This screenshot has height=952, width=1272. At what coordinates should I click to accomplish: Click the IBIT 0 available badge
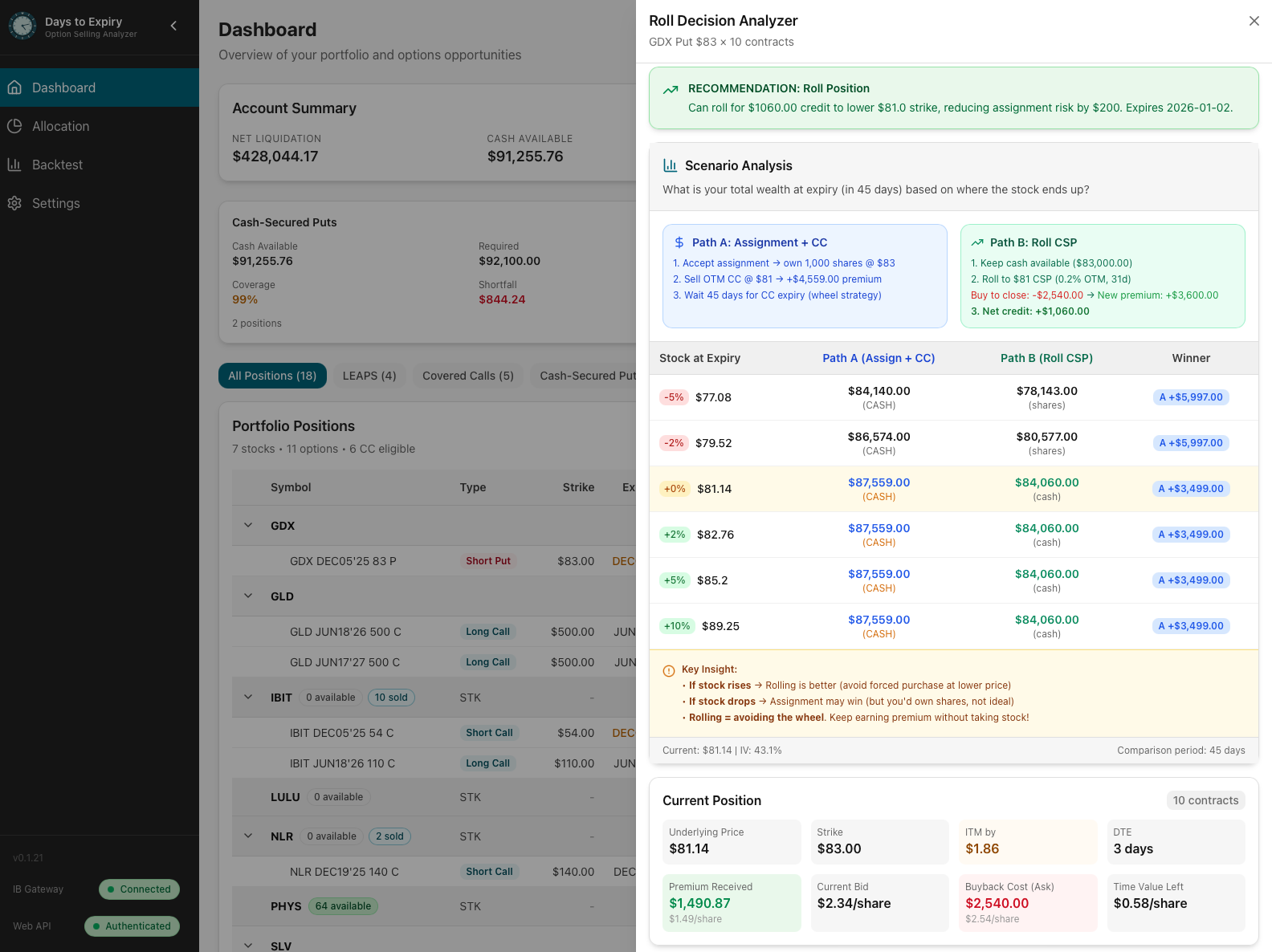330,698
